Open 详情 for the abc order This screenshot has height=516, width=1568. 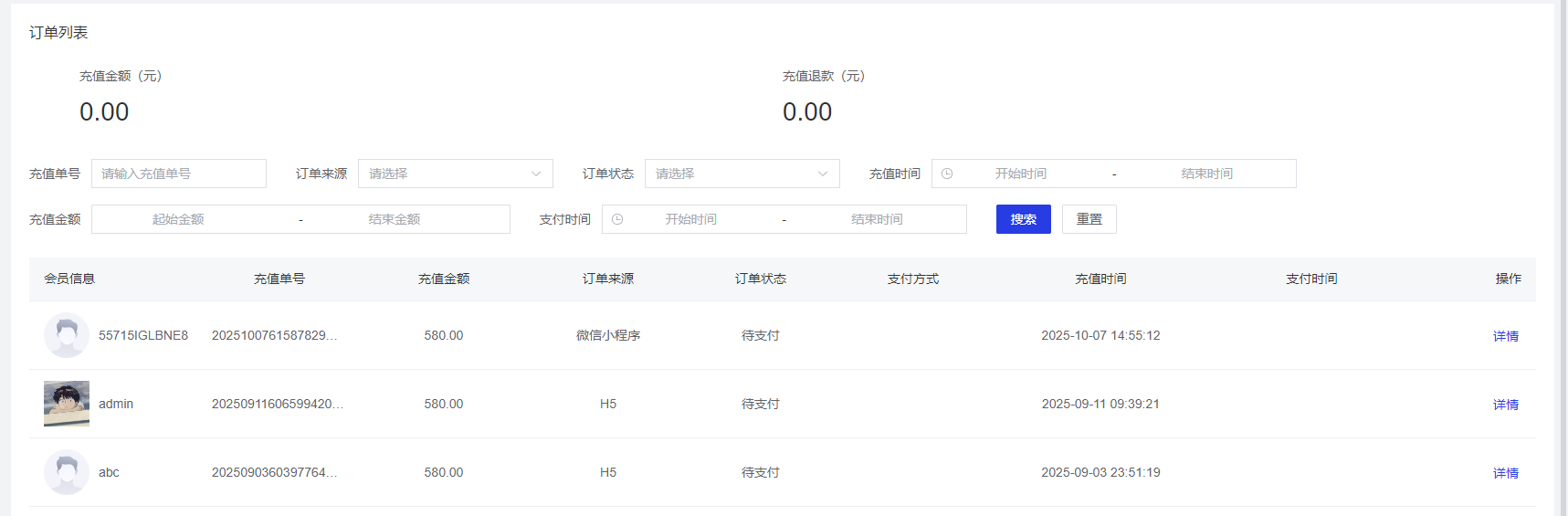[x=1505, y=473]
